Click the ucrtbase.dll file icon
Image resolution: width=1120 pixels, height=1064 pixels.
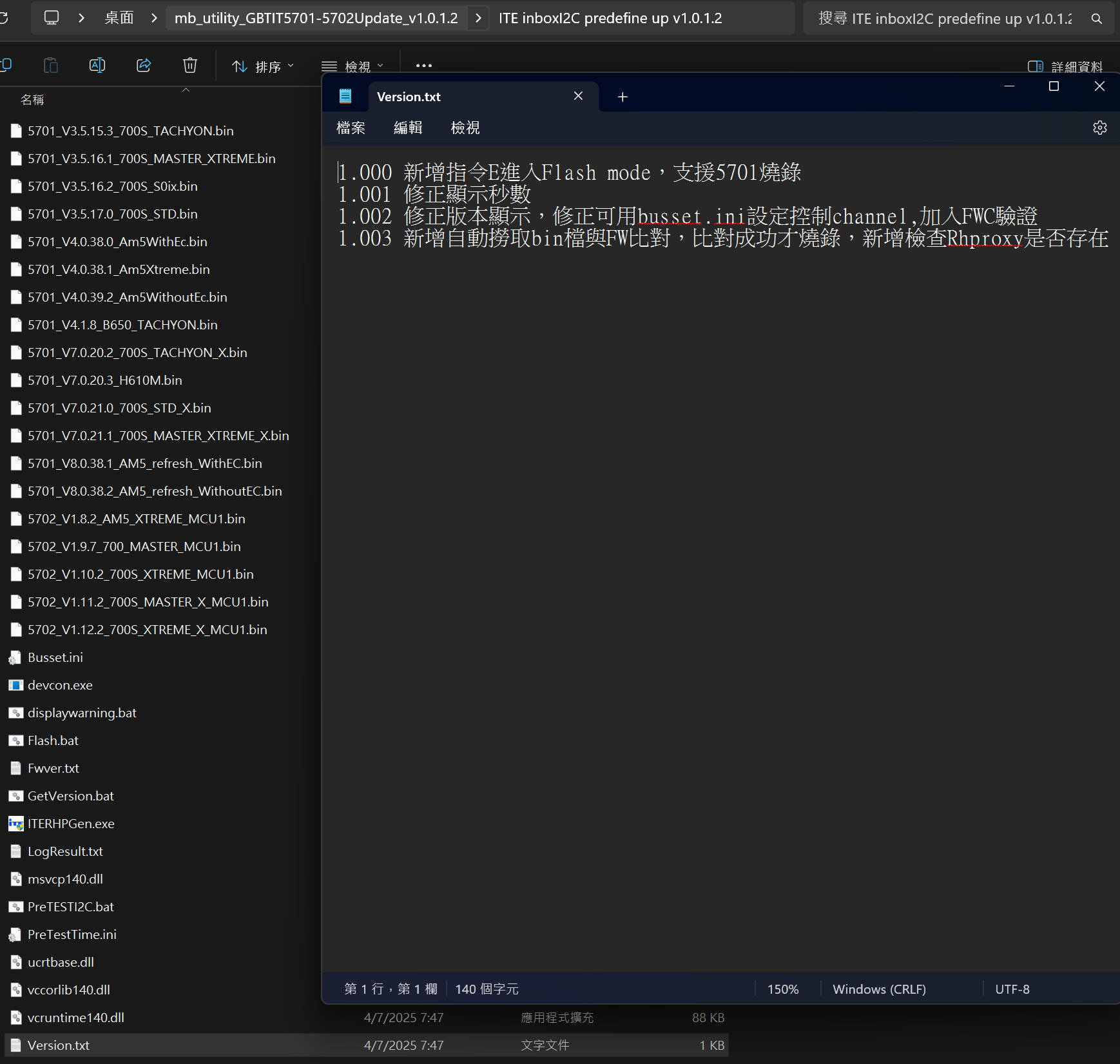[x=15, y=962]
